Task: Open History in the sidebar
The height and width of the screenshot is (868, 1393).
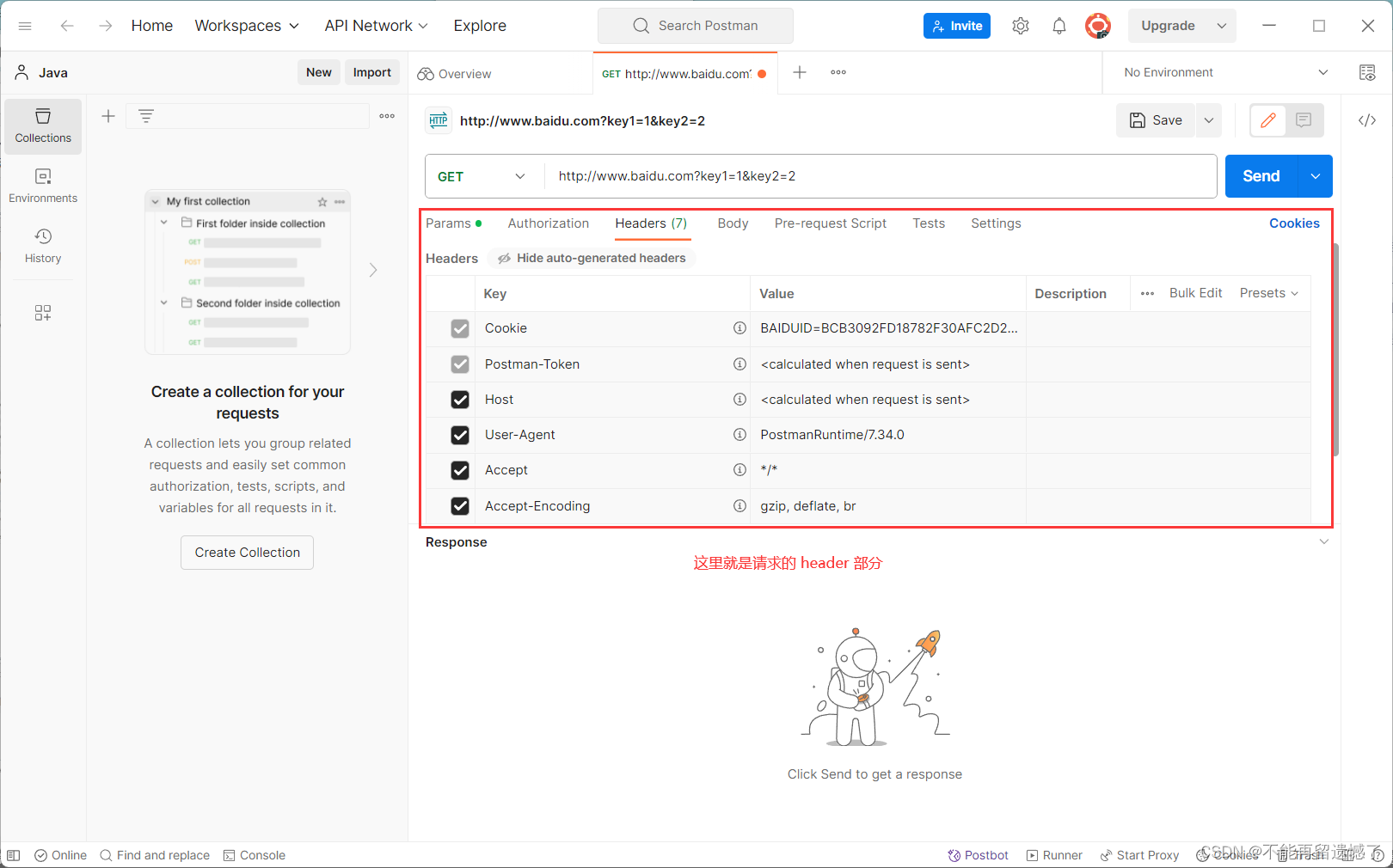Action: click(43, 247)
